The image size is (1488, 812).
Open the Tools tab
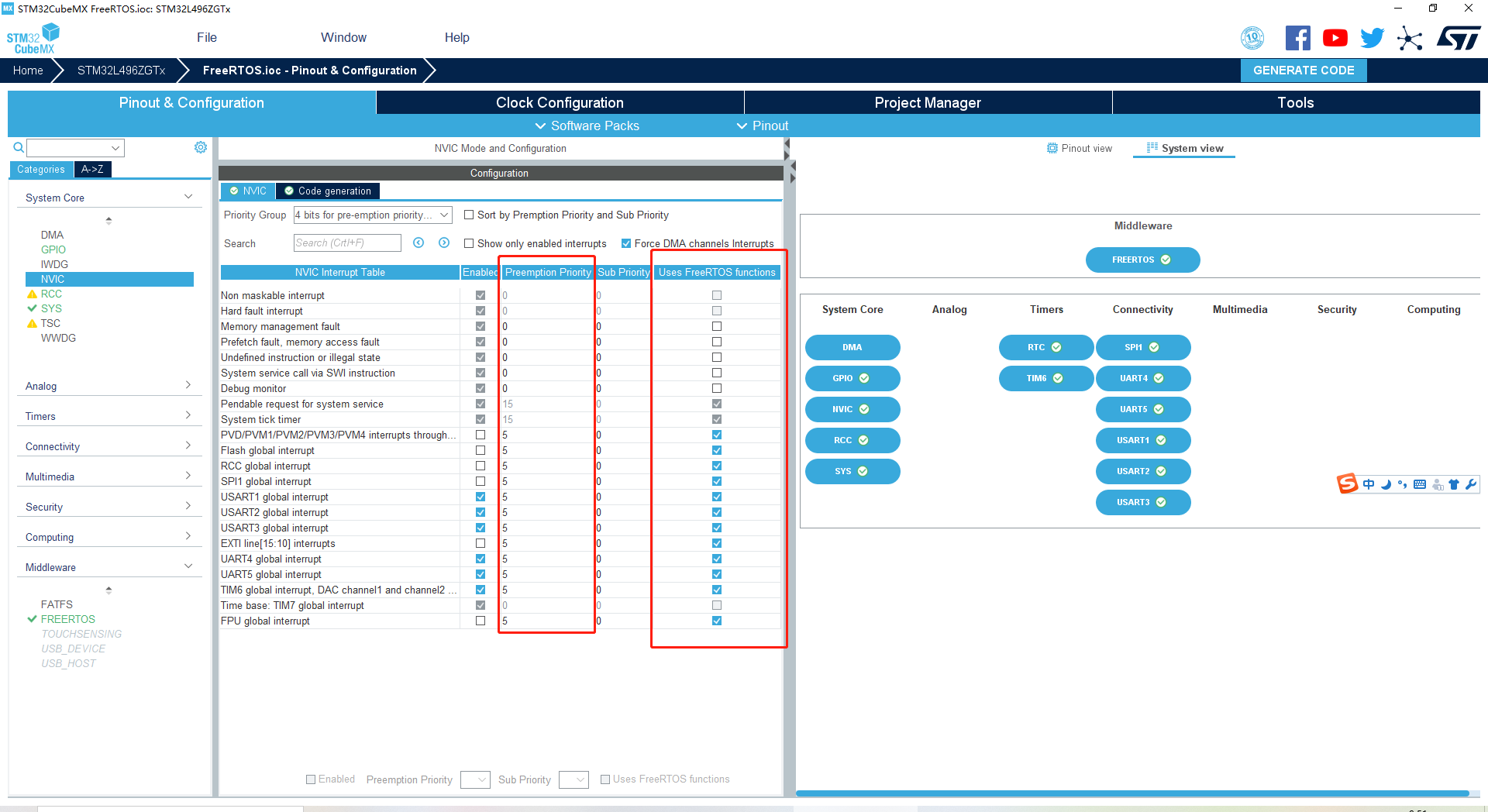coord(1296,102)
